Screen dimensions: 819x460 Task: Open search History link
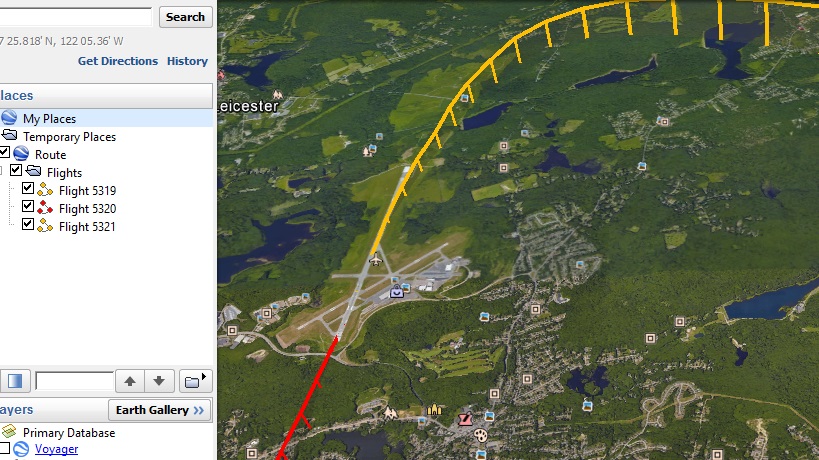[x=187, y=61]
